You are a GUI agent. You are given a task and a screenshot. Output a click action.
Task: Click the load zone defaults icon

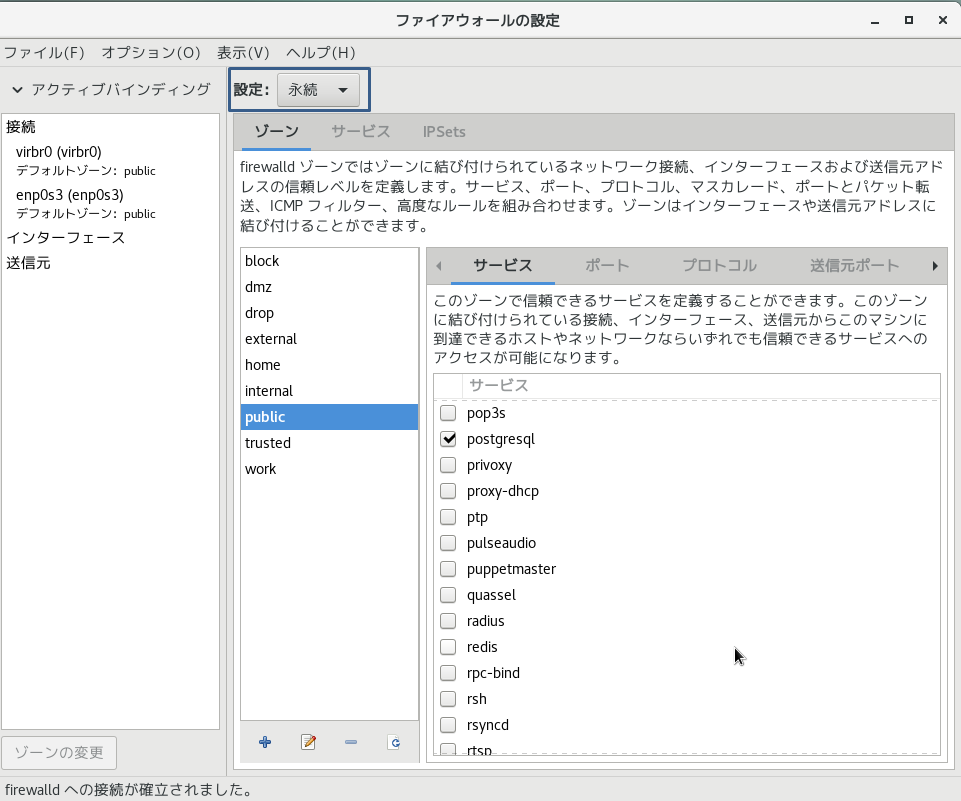(394, 742)
